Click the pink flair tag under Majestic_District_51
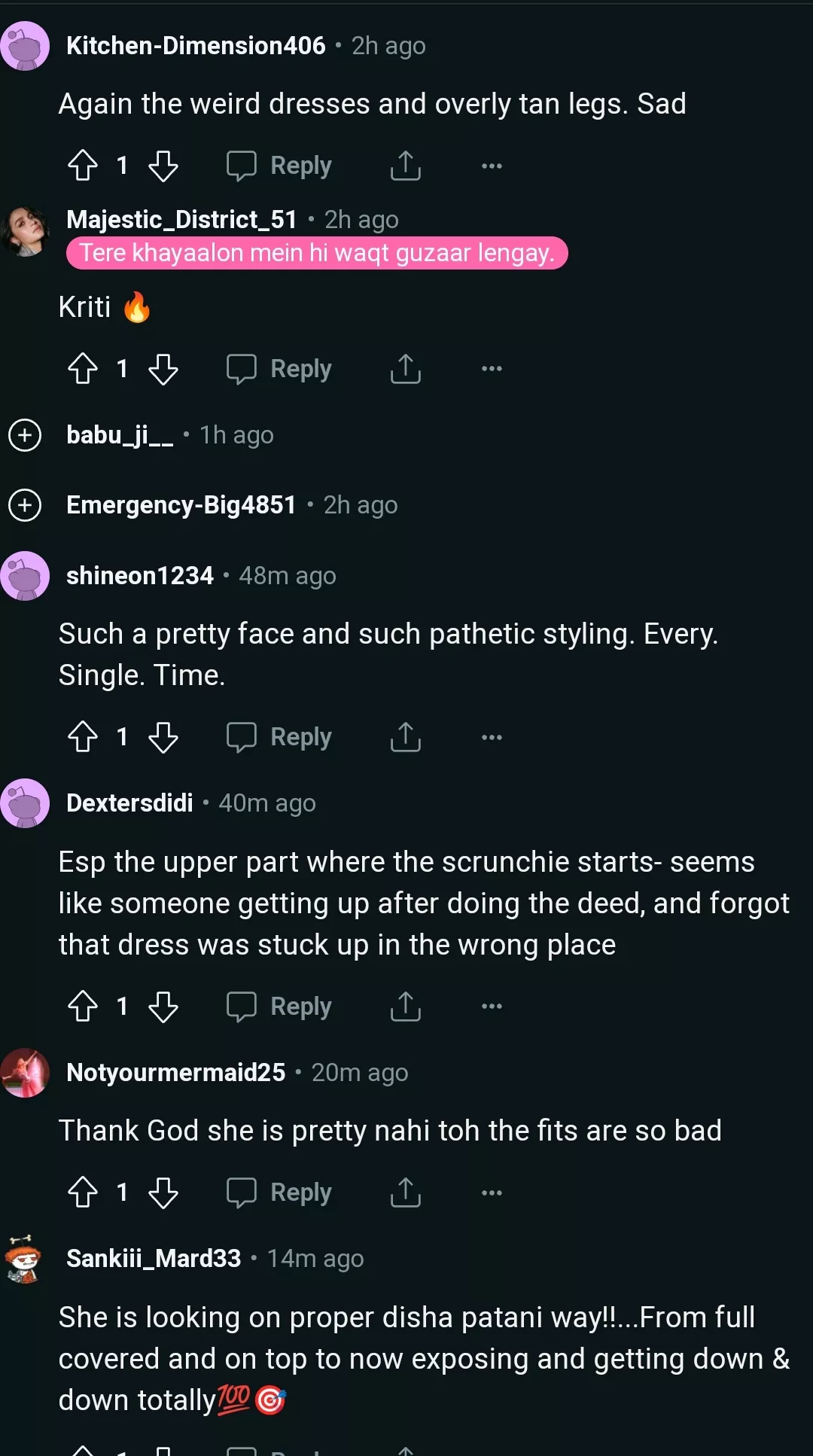813x1456 pixels. [316, 253]
